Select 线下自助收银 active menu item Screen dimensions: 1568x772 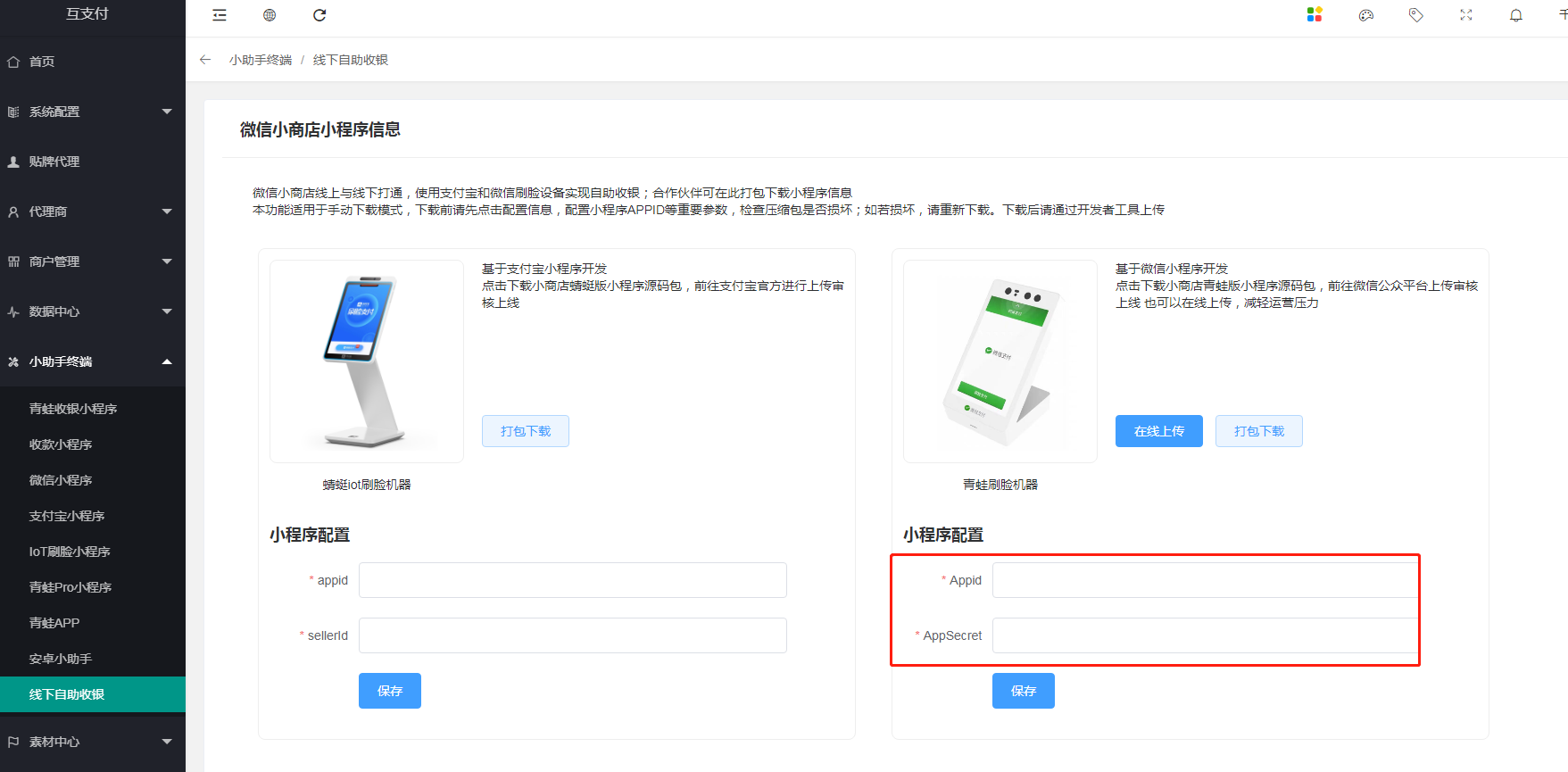[93, 694]
